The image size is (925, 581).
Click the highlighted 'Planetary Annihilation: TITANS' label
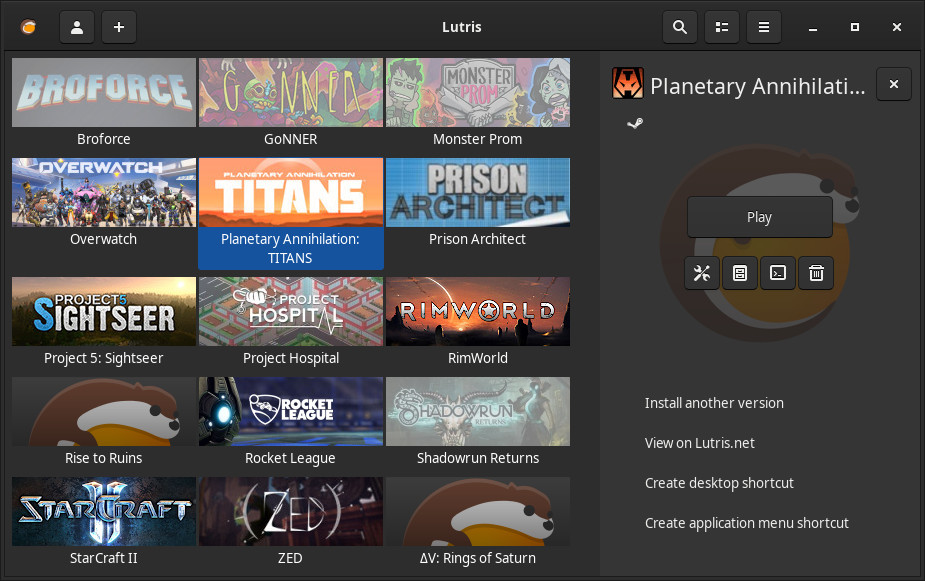pyautogui.click(x=290, y=248)
